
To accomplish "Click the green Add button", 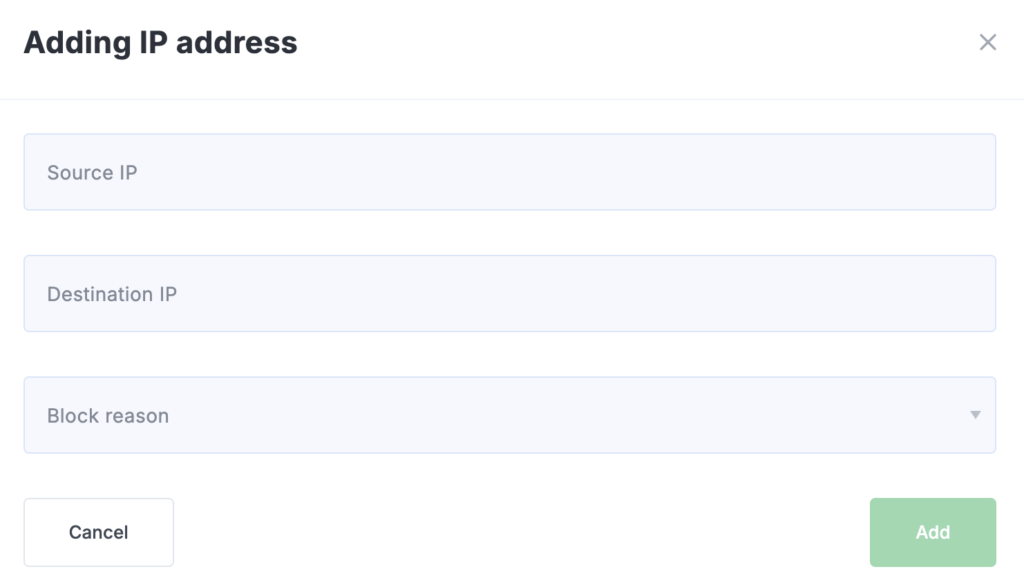I will [932, 532].
